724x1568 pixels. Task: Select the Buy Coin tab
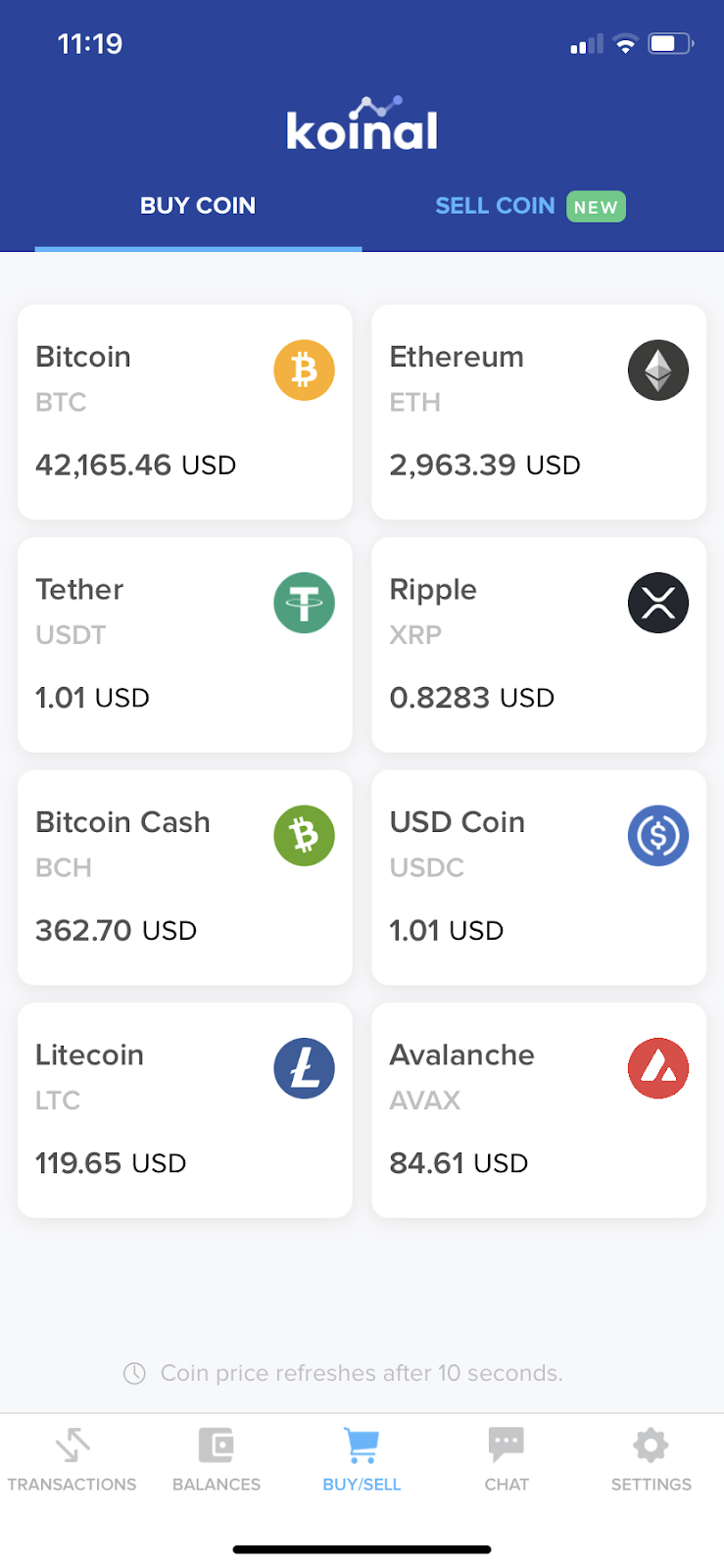pyautogui.click(x=198, y=206)
